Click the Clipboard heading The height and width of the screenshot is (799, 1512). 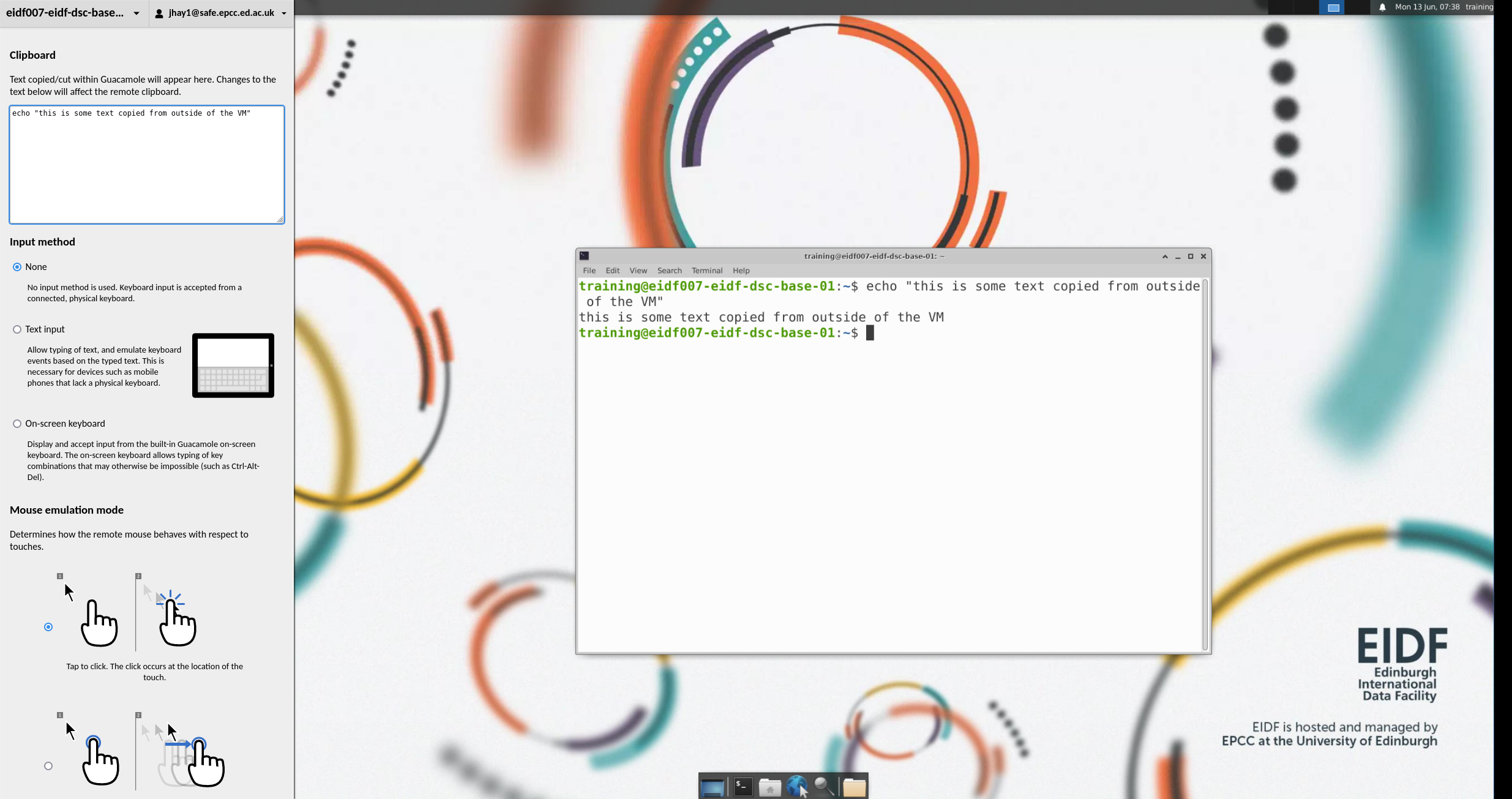pos(32,55)
